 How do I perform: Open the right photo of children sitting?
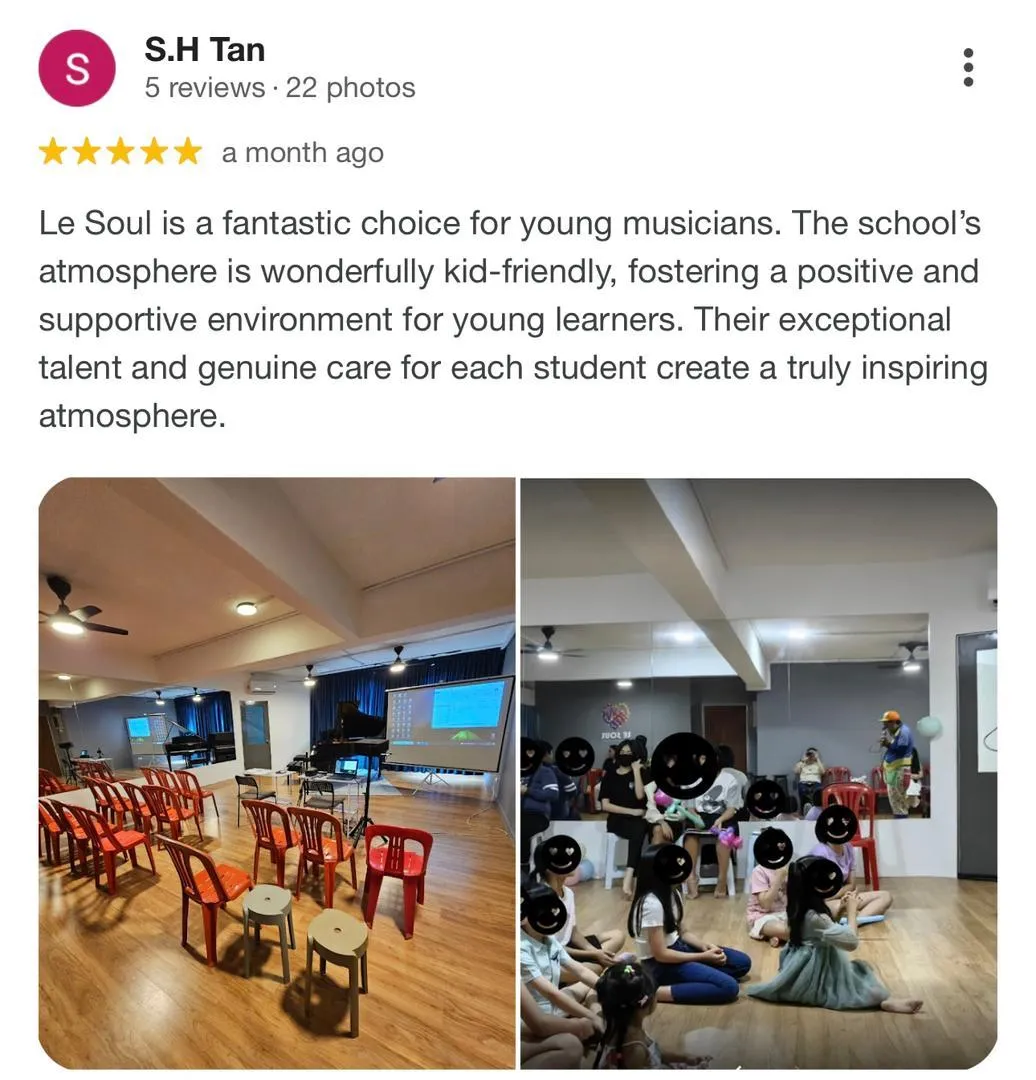758,773
